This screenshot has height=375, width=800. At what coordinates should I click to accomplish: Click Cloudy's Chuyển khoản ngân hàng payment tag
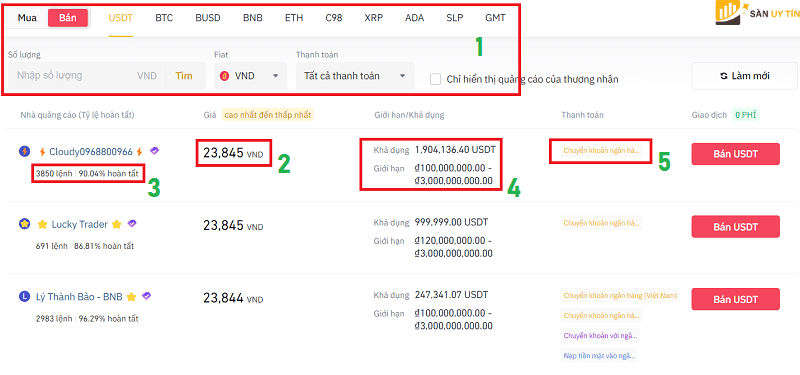coord(601,151)
